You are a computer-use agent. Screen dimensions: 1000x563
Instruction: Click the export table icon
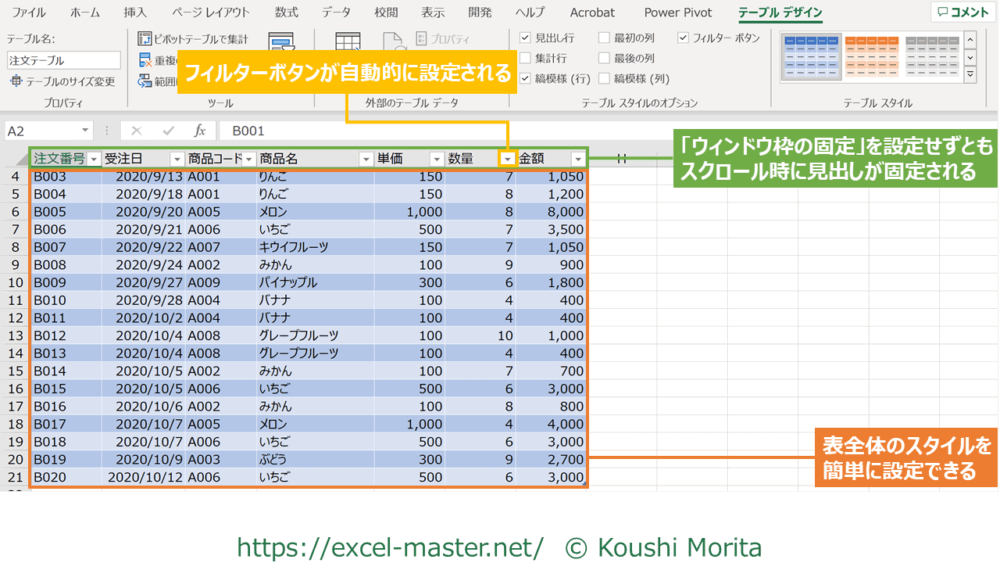347,44
